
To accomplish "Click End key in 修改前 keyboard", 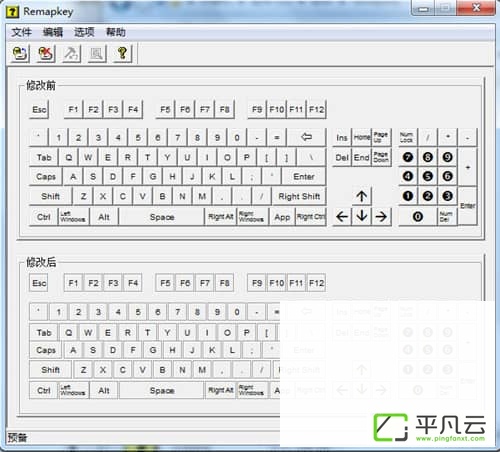I will [362, 157].
